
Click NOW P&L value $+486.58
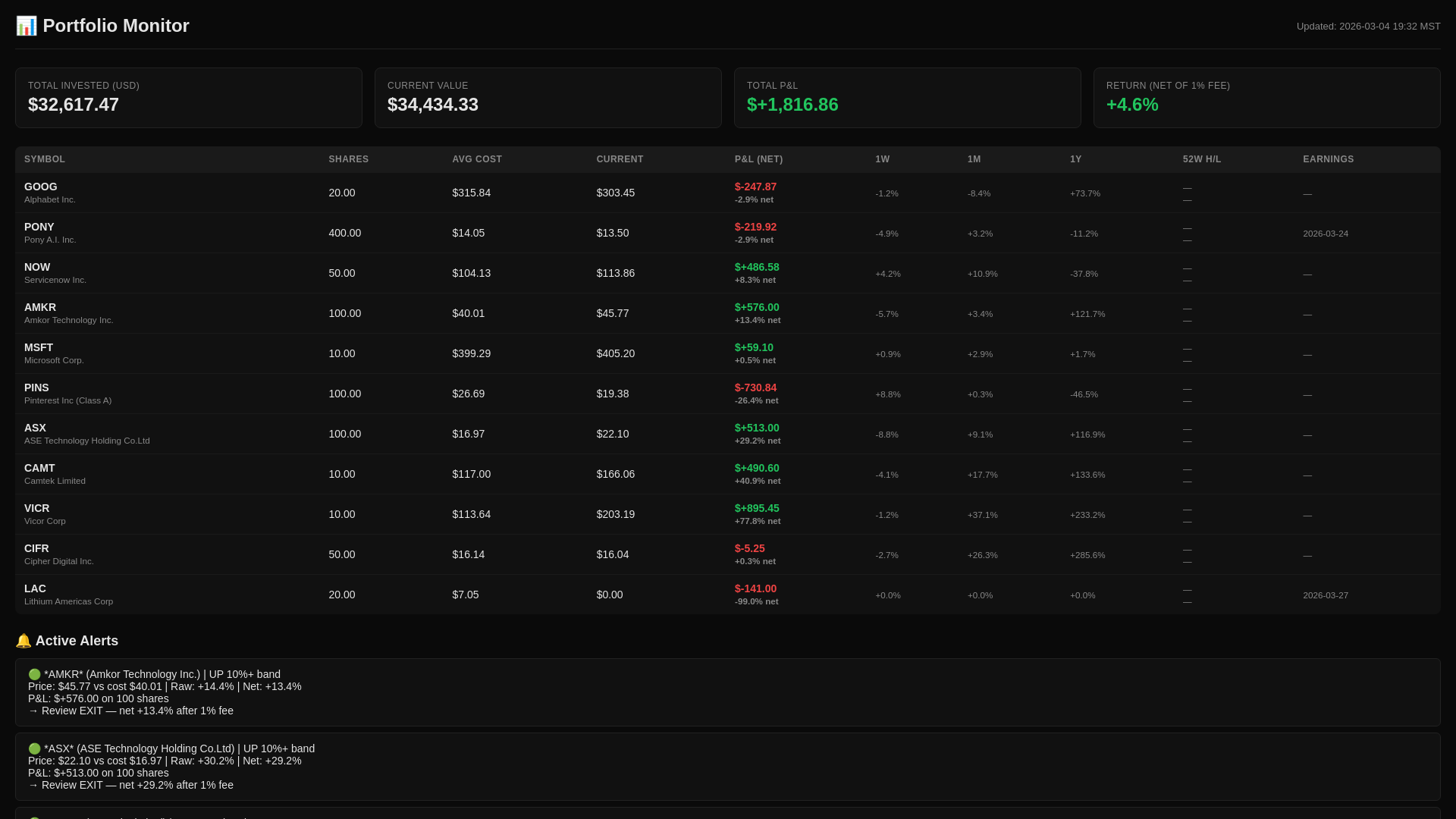pos(757,267)
